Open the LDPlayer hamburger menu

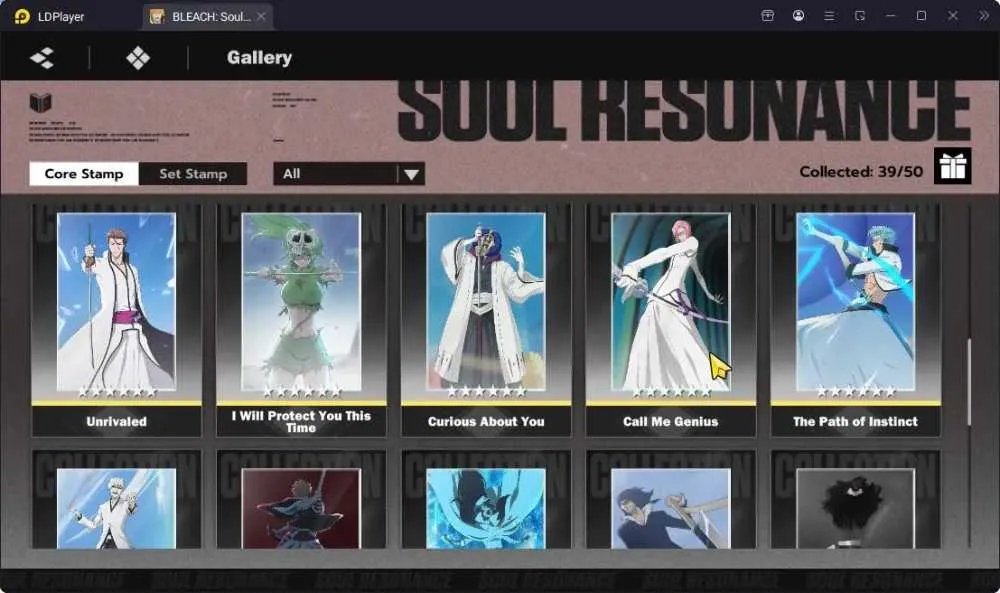tap(829, 16)
